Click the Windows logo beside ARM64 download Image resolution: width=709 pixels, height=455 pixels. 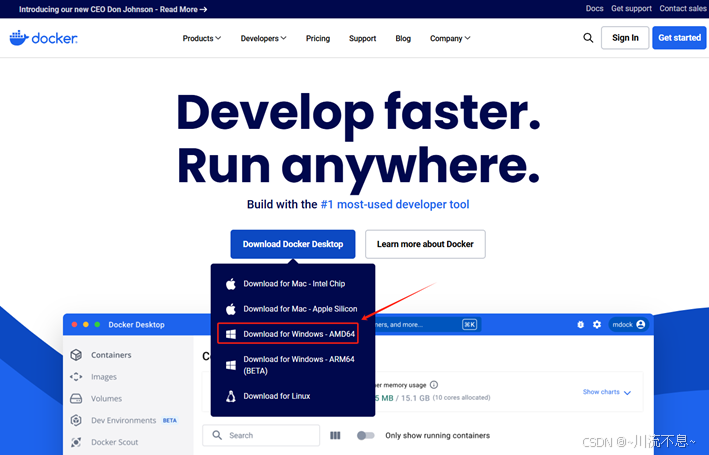pos(231,365)
